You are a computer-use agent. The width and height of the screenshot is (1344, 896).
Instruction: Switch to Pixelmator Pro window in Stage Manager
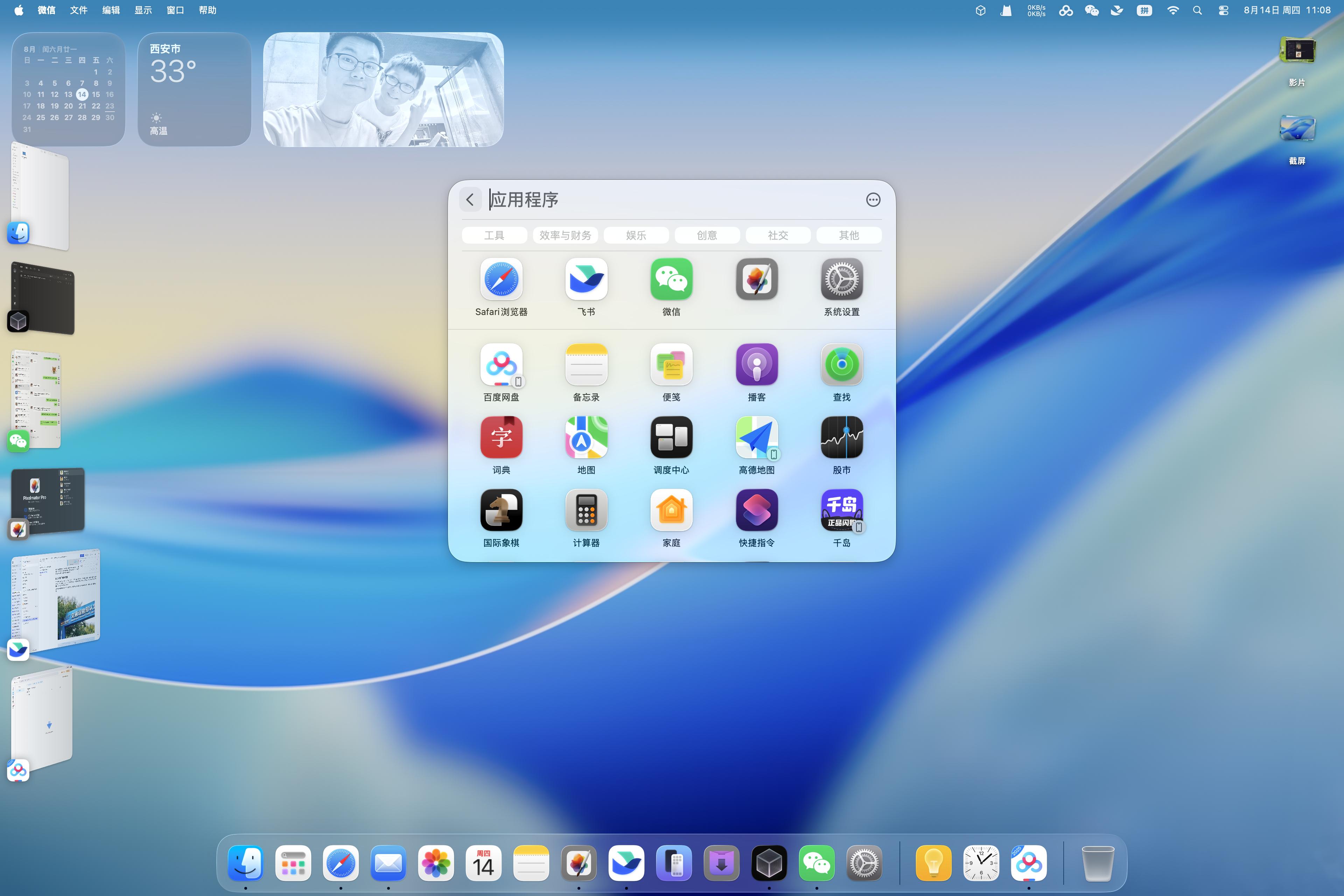48,502
